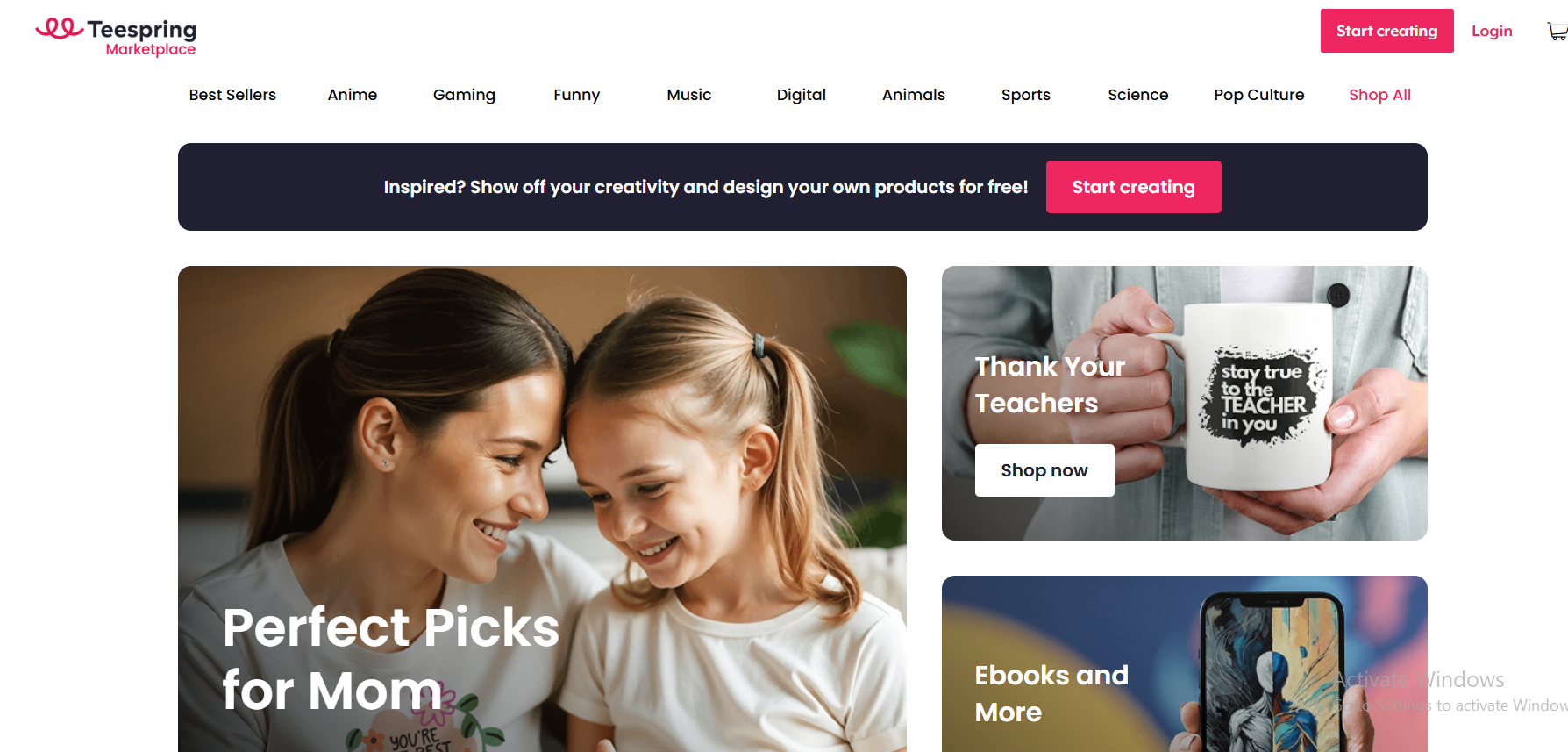Viewport: 1568px width, 752px height.
Task: Click the Teespring Marketplace logo
Action: point(116,37)
